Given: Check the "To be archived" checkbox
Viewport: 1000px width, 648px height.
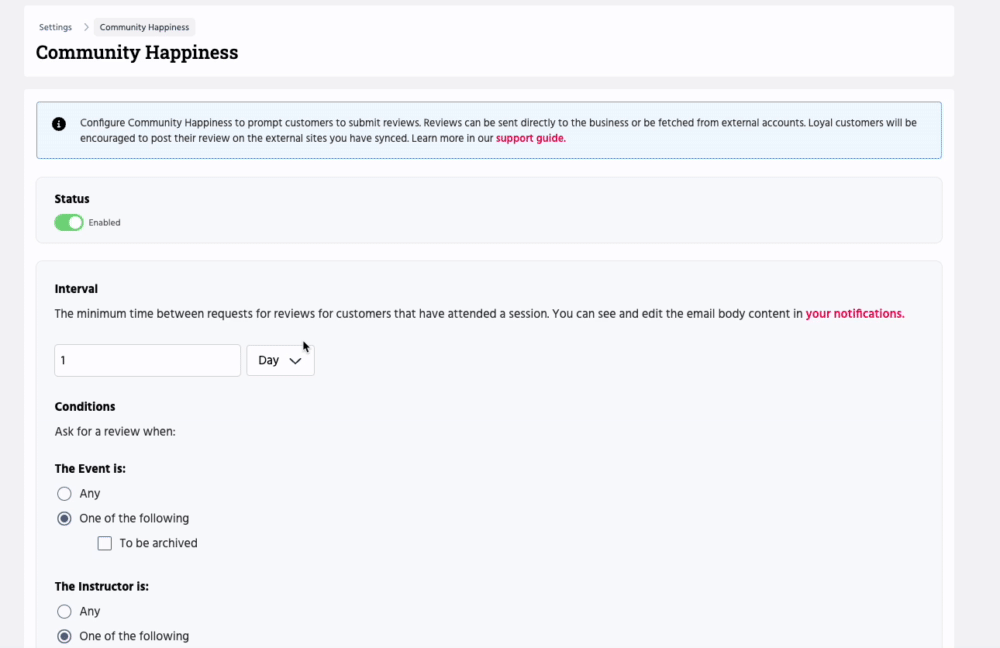Looking at the screenshot, I should click(105, 543).
